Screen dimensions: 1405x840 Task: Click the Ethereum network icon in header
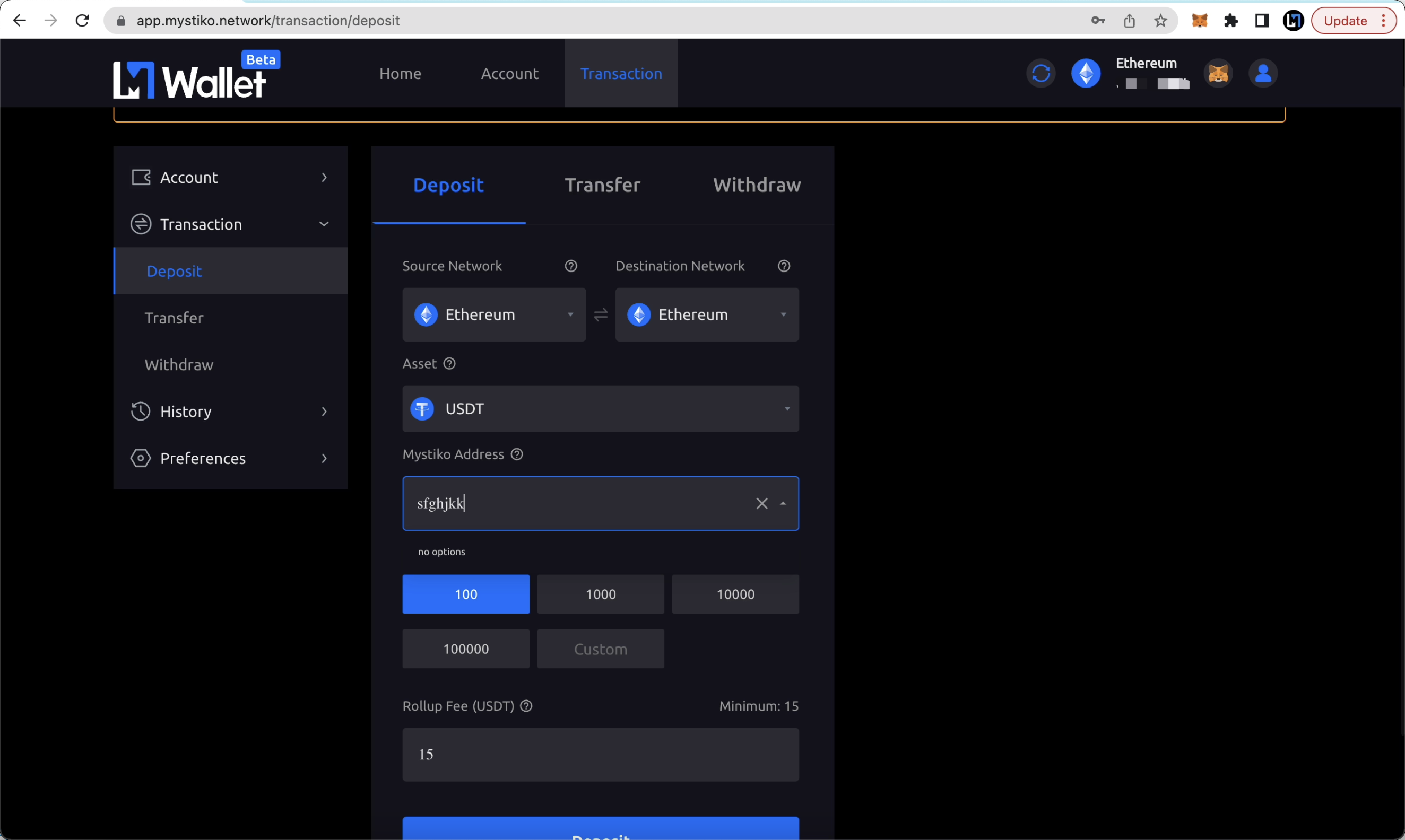pyautogui.click(x=1086, y=74)
